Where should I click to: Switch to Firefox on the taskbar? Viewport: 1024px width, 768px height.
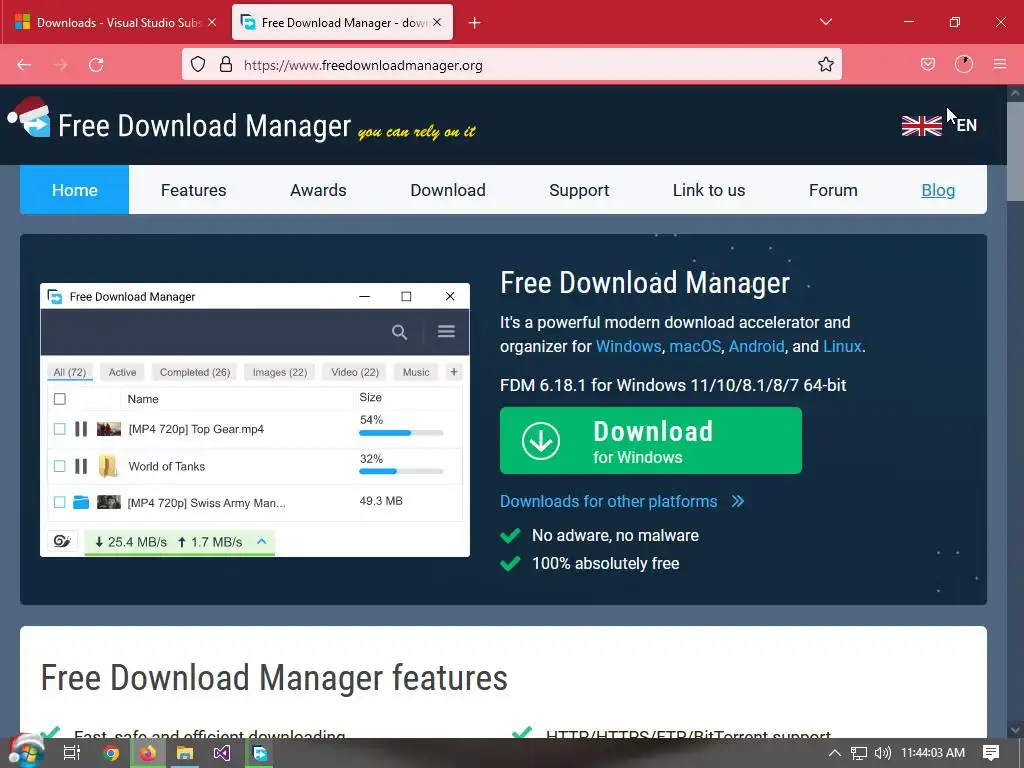point(148,753)
